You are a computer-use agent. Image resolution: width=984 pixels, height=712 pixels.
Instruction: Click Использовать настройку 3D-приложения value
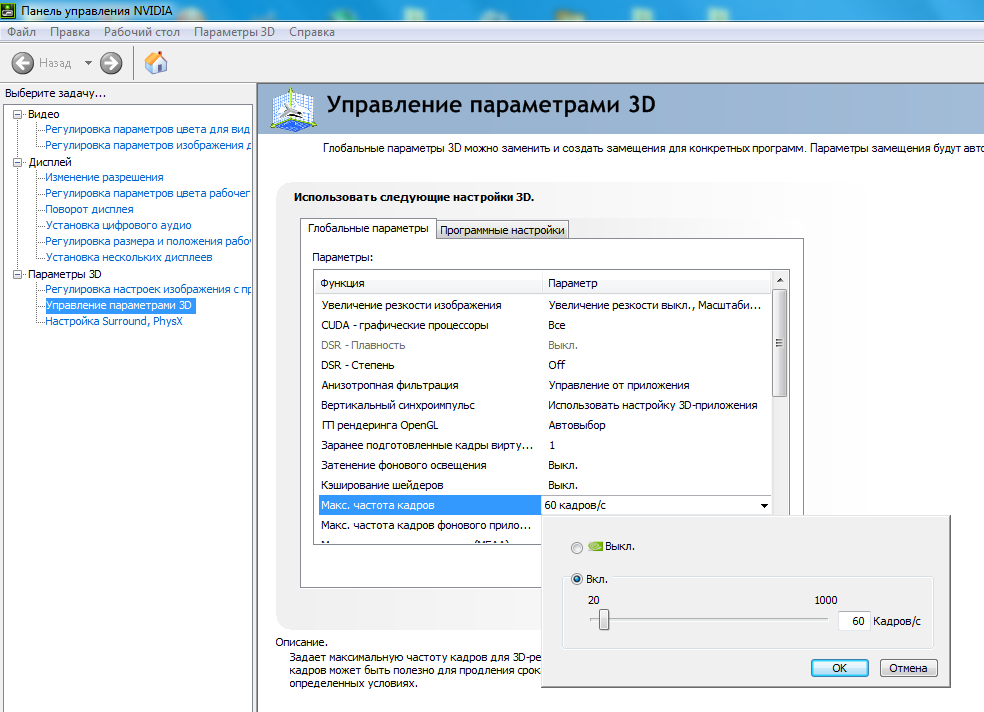653,405
